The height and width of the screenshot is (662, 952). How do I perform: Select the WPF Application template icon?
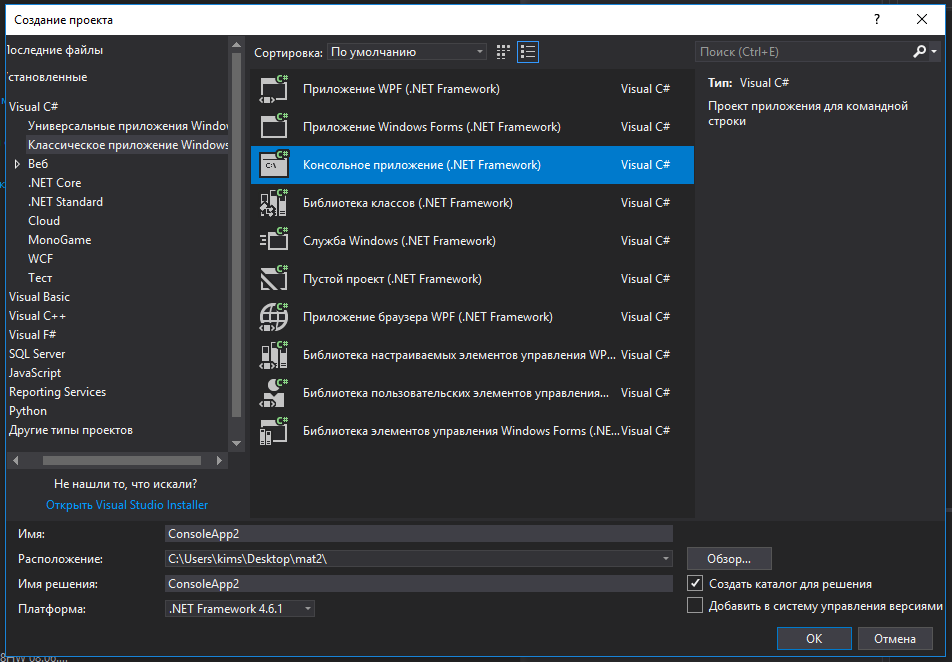[274, 89]
